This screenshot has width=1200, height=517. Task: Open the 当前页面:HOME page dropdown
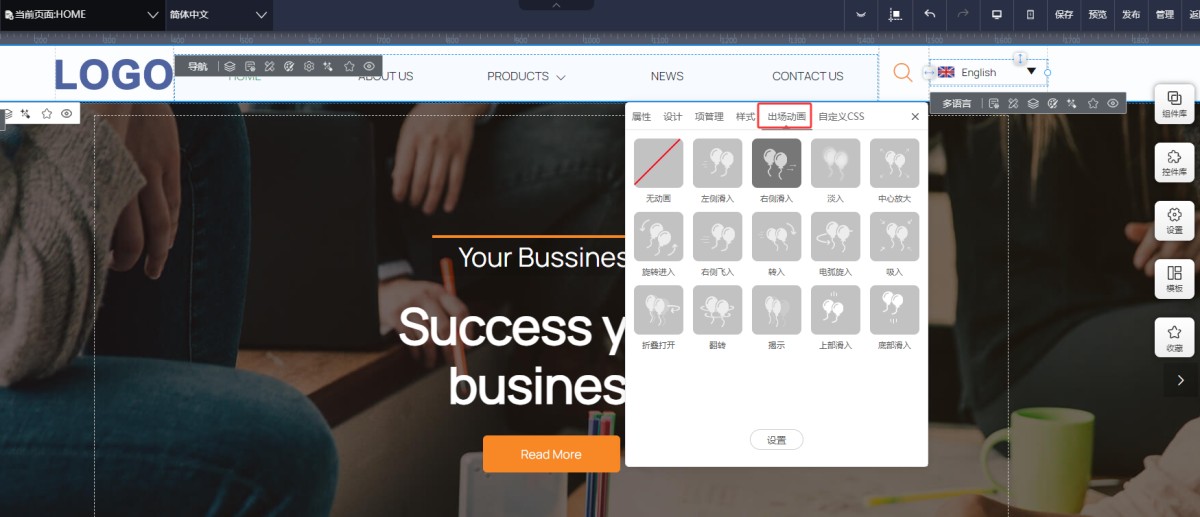tap(81, 15)
